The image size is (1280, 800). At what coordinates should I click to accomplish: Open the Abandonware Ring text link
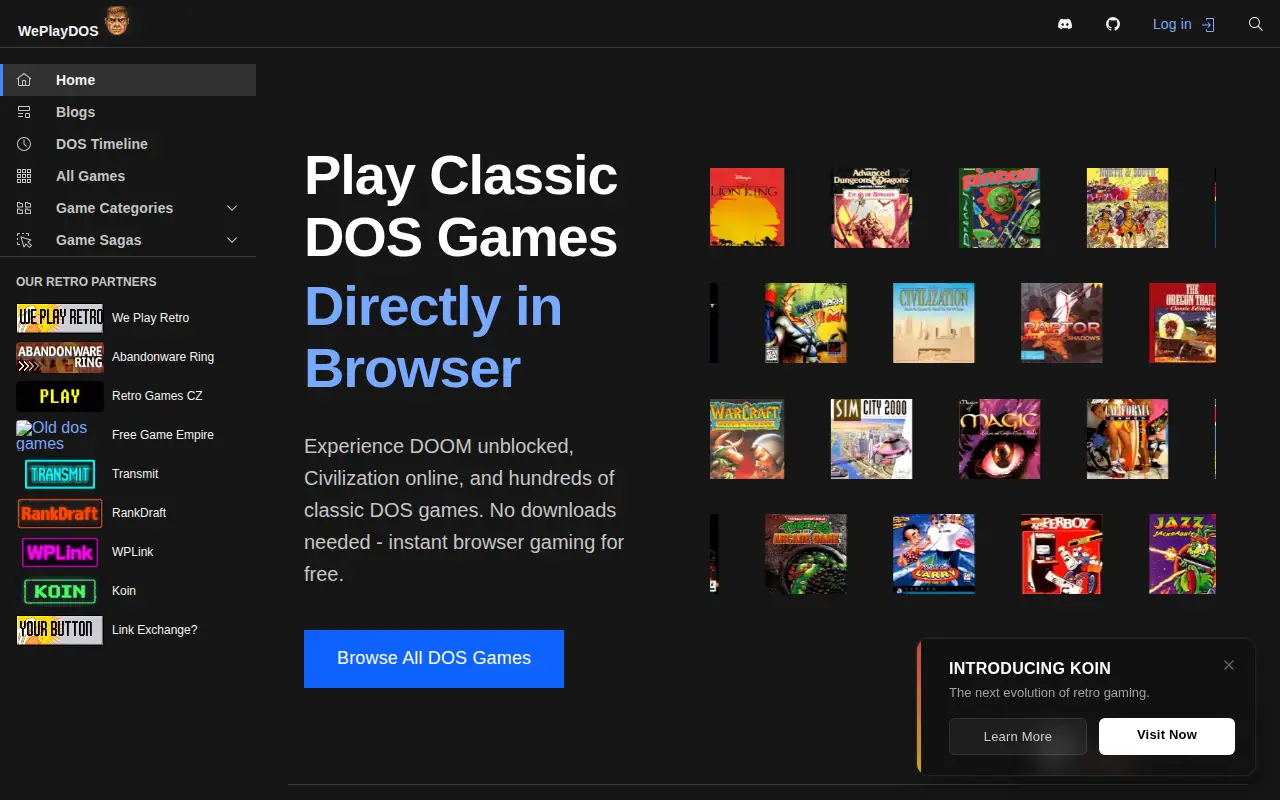coord(163,357)
